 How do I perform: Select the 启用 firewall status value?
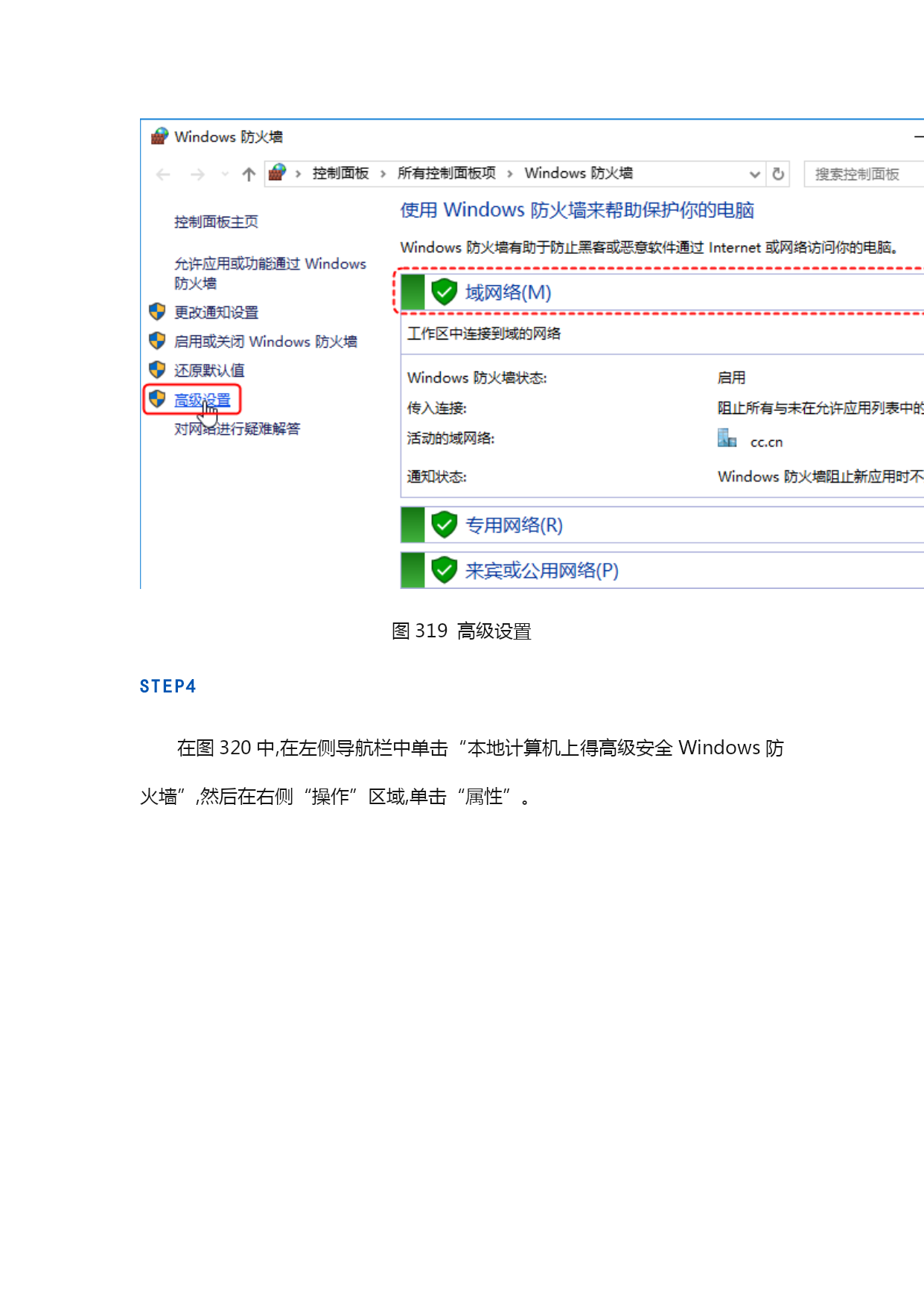[731, 378]
